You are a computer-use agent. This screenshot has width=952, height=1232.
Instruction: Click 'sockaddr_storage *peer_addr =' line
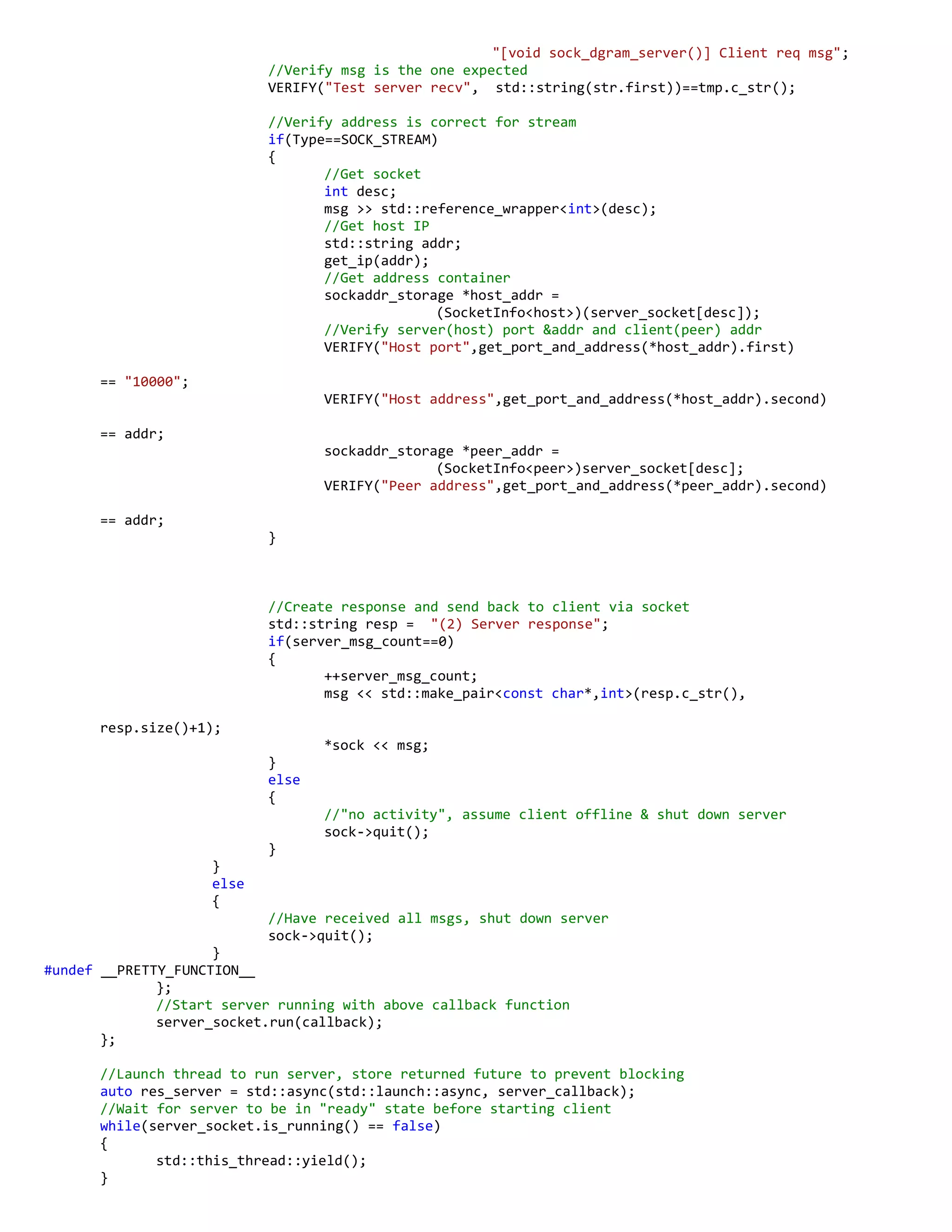pos(442,451)
